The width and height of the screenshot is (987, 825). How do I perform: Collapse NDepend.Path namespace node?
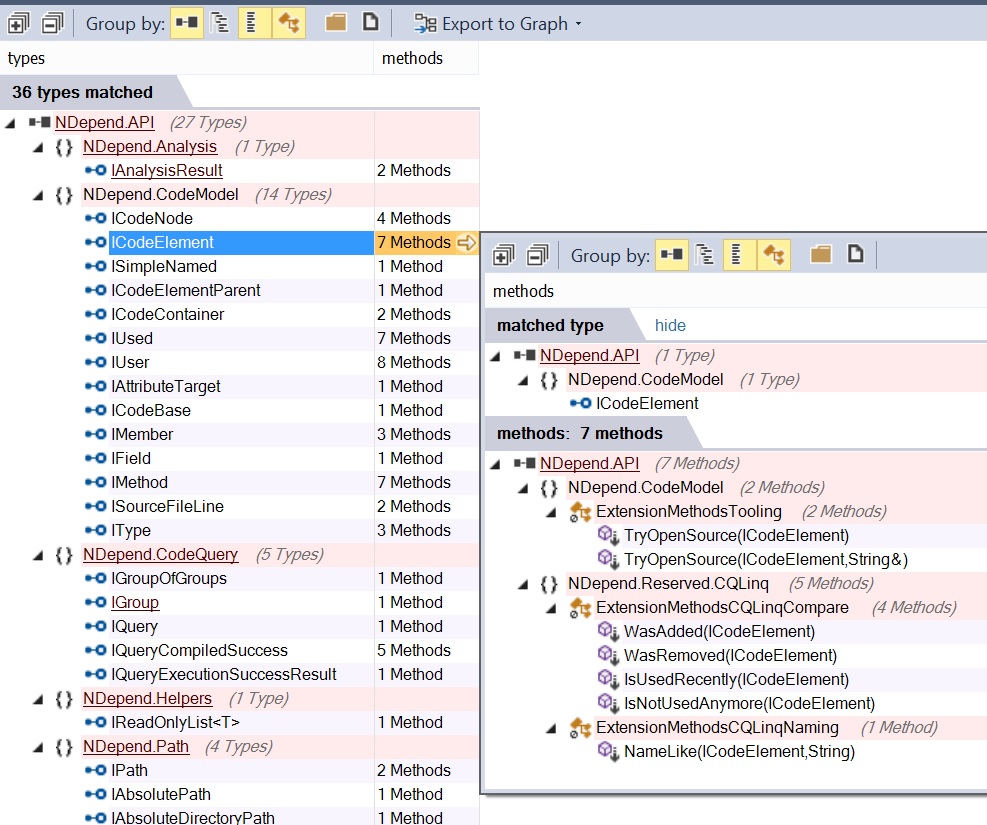[38, 747]
